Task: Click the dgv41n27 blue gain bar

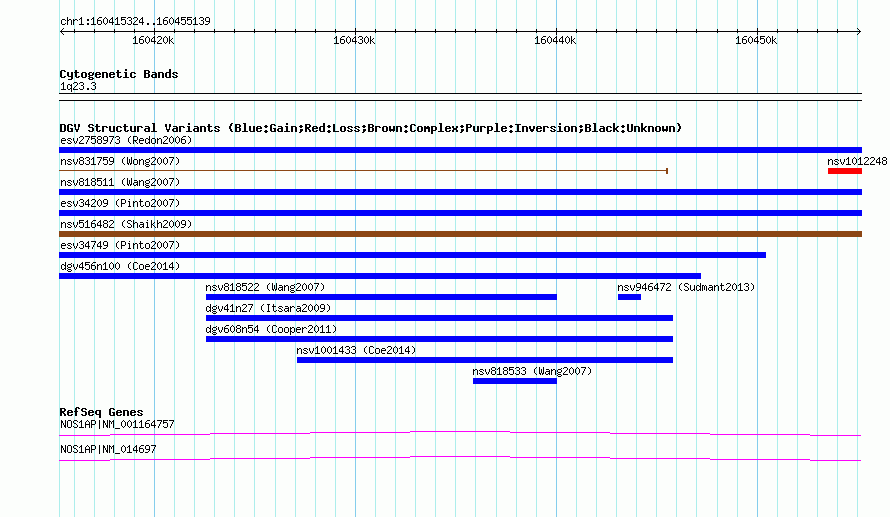Action: [x=439, y=318]
